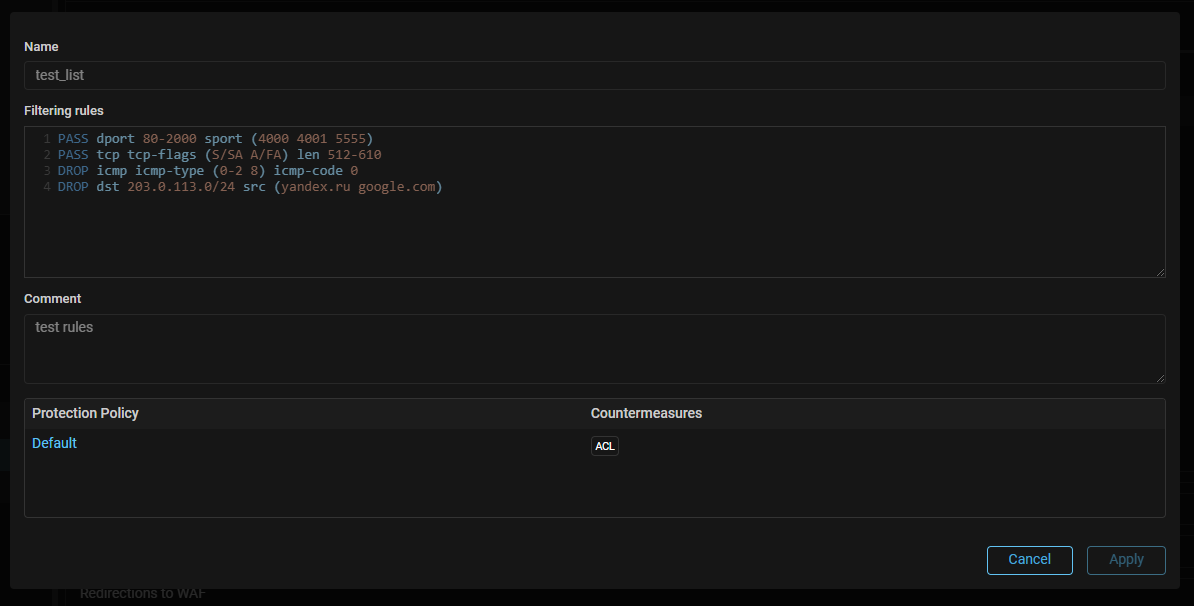Viewport: 1194px width, 606px height.
Task: Click google.com in the DROP dst rule
Action: (396, 187)
